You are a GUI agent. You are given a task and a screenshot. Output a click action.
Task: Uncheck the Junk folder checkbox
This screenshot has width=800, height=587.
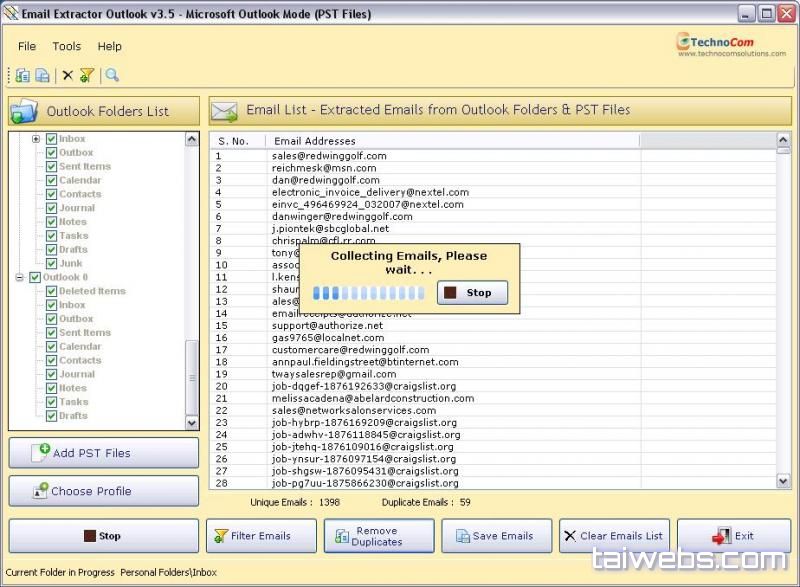click(x=51, y=264)
